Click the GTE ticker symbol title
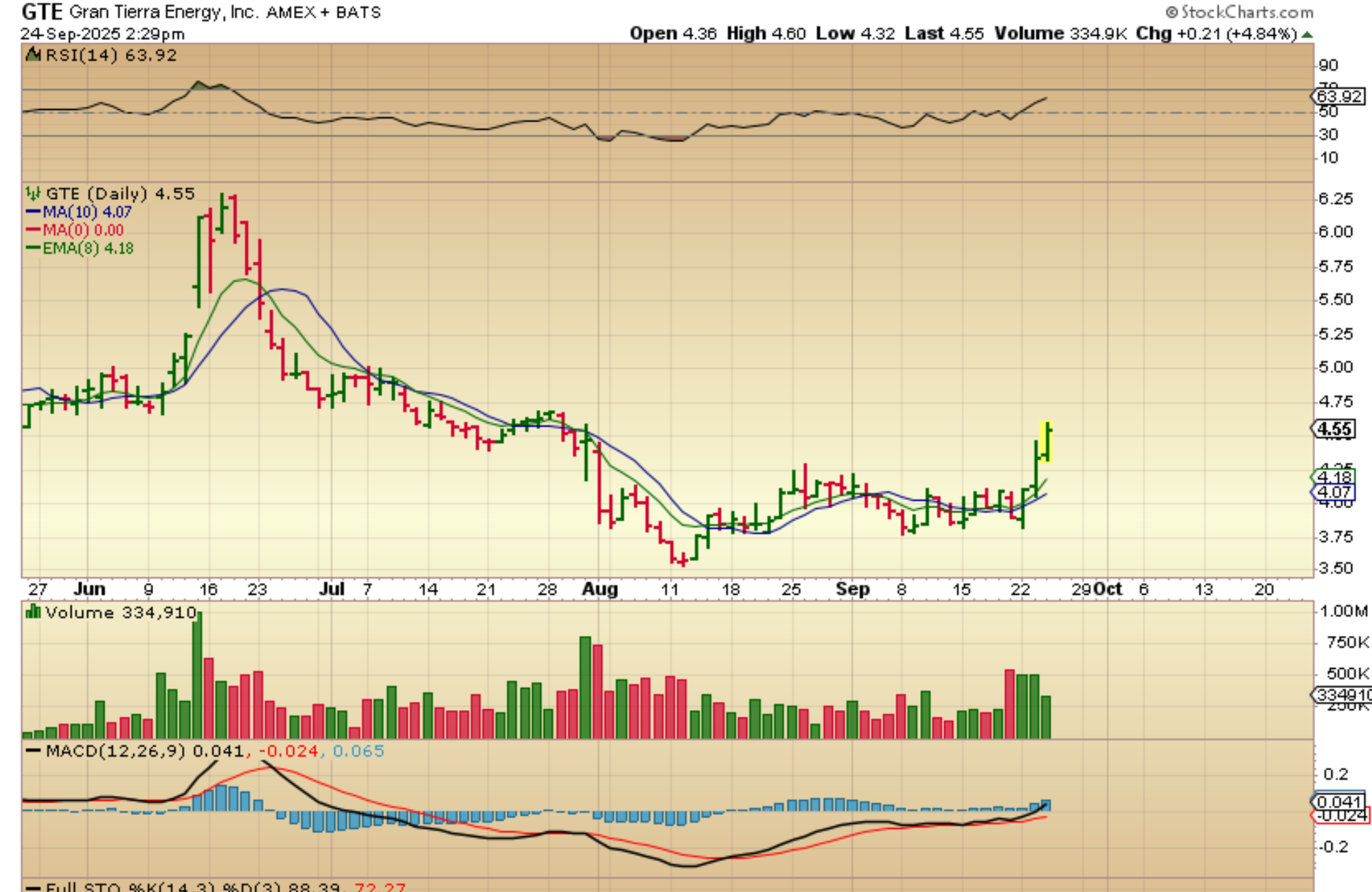The width and height of the screenshot is (1372, 892). click(42, 12)
